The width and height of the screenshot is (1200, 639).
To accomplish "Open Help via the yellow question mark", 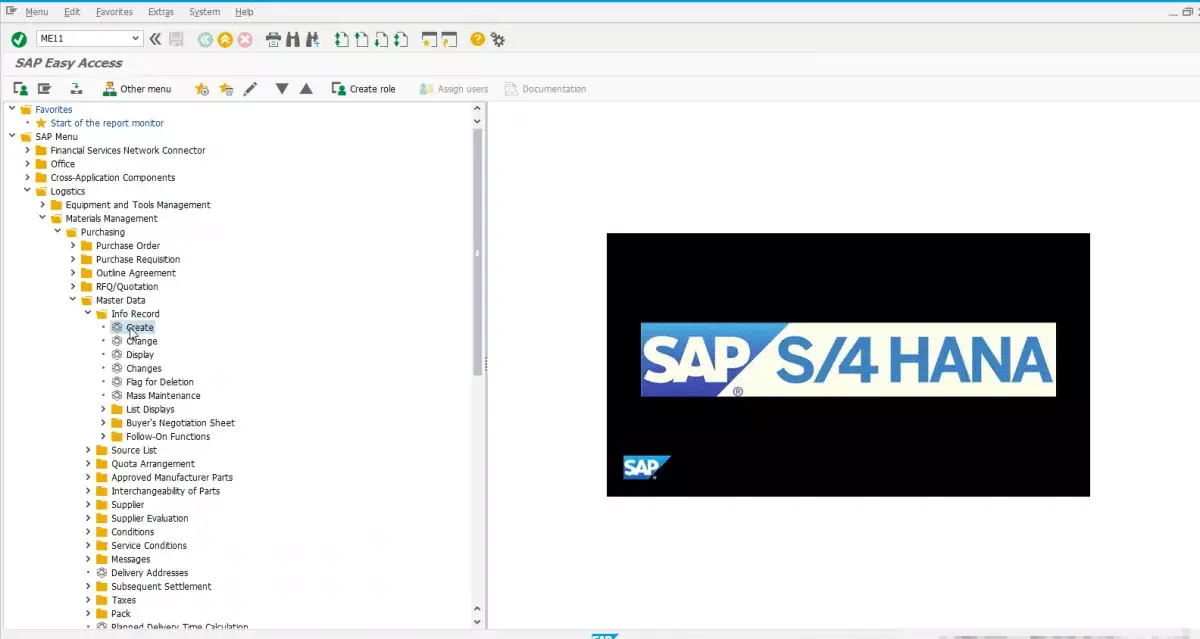I will [477, 39].
